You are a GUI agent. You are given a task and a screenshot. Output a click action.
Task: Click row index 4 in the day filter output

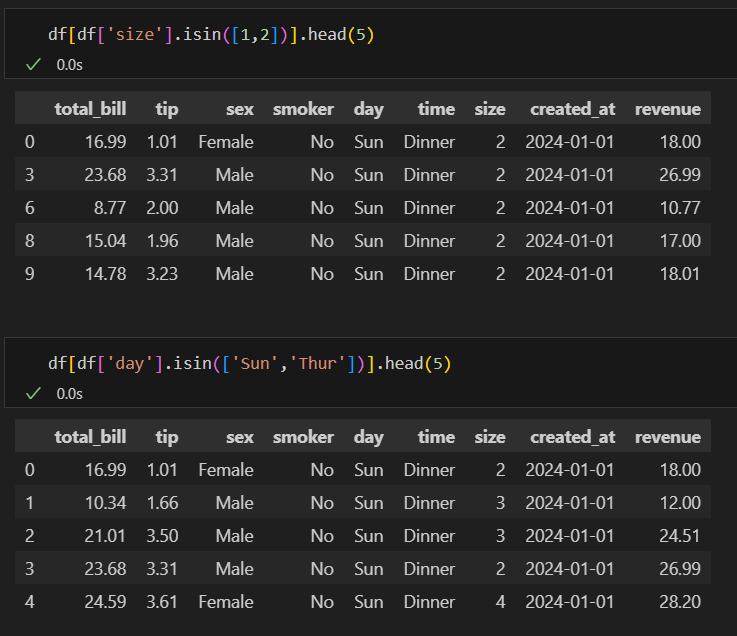click(30, 602)
